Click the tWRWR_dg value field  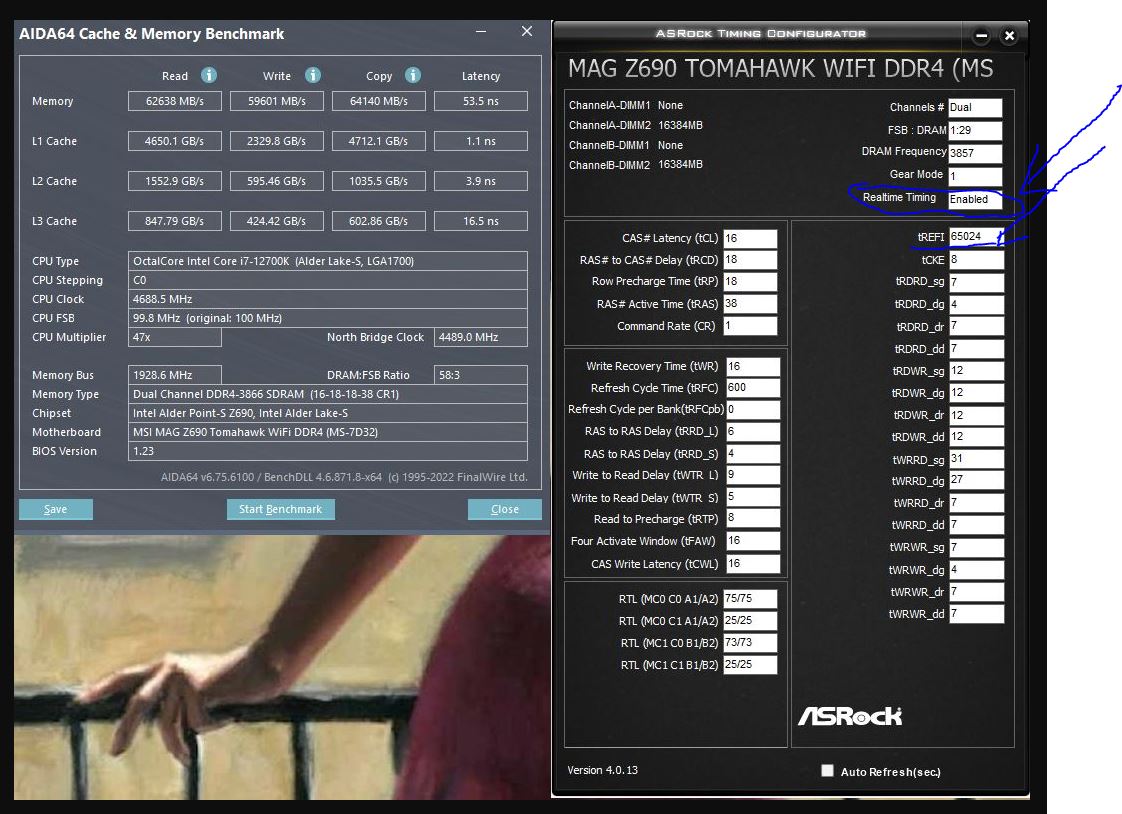click(976, 569)
